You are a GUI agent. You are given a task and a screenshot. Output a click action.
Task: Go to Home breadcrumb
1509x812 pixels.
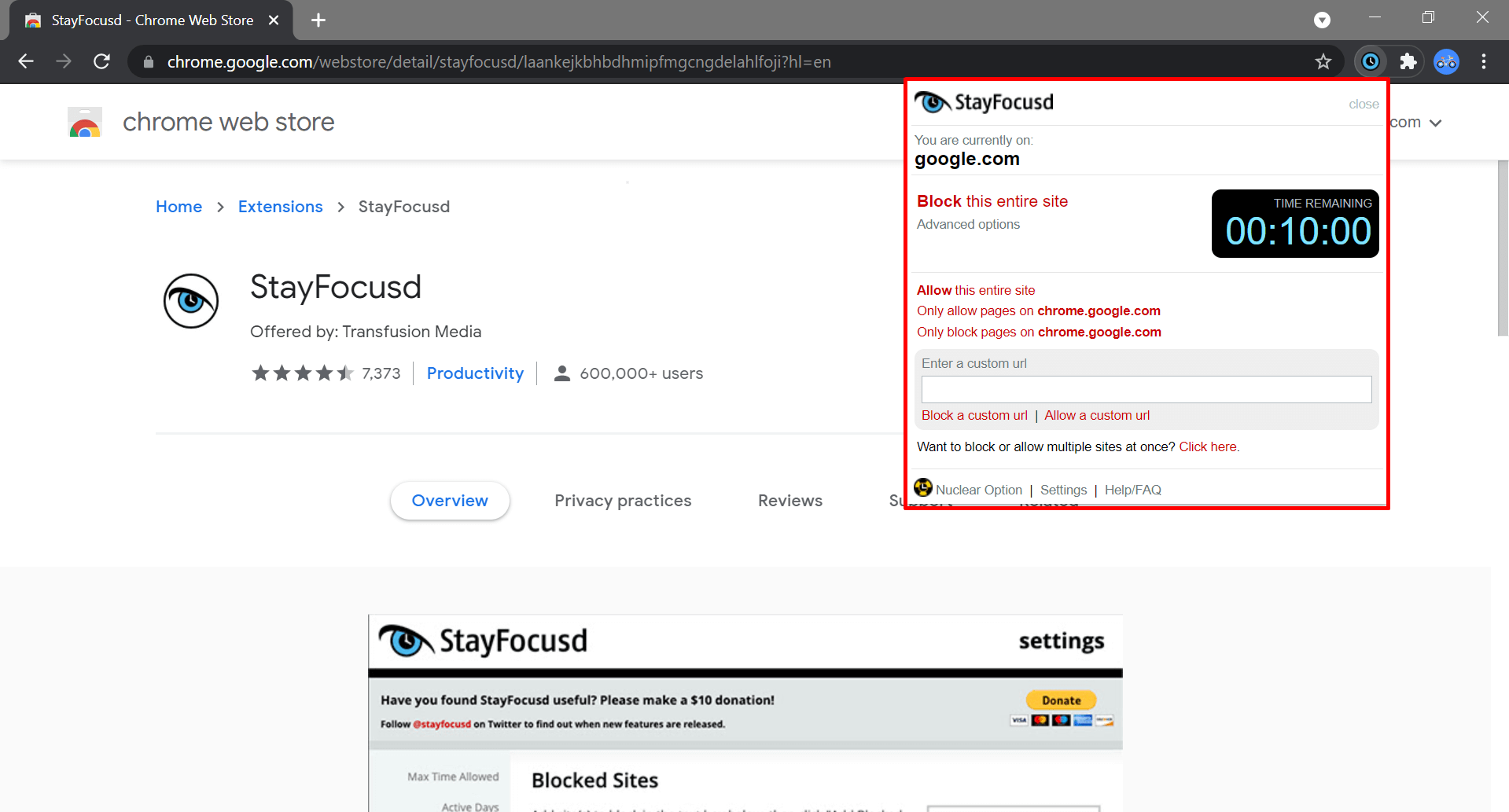(x=179, y=207)
